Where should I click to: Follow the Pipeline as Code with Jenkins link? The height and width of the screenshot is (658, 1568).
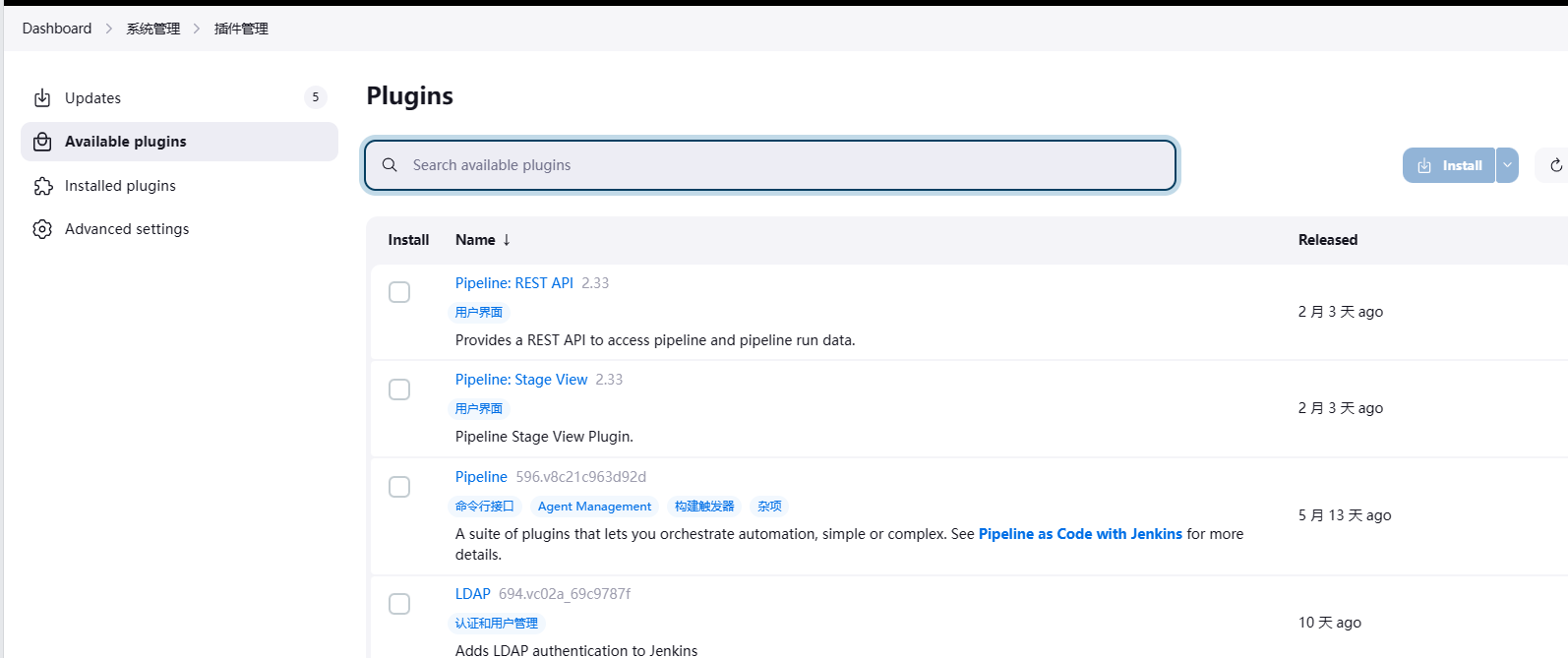click(1080, 534)
